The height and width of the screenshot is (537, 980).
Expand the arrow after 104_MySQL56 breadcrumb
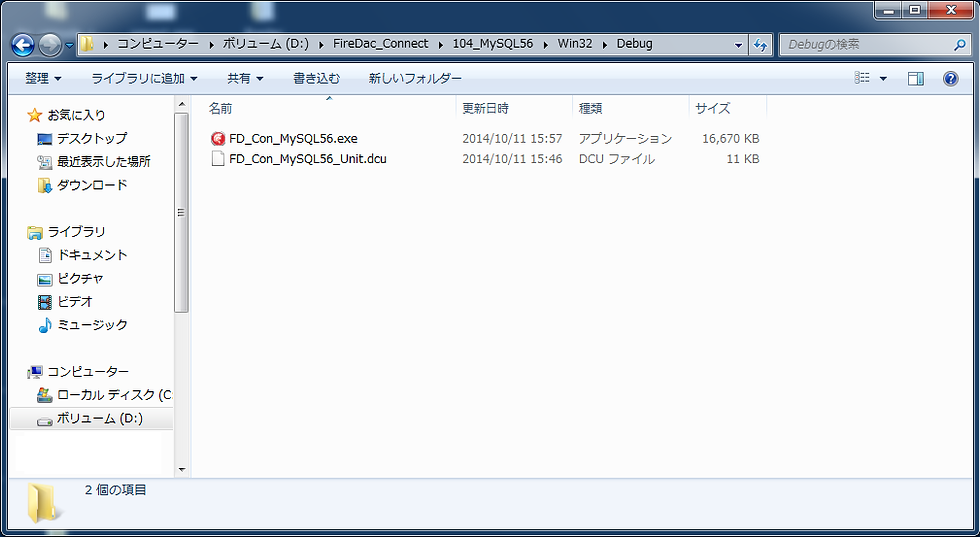point(546,44)
